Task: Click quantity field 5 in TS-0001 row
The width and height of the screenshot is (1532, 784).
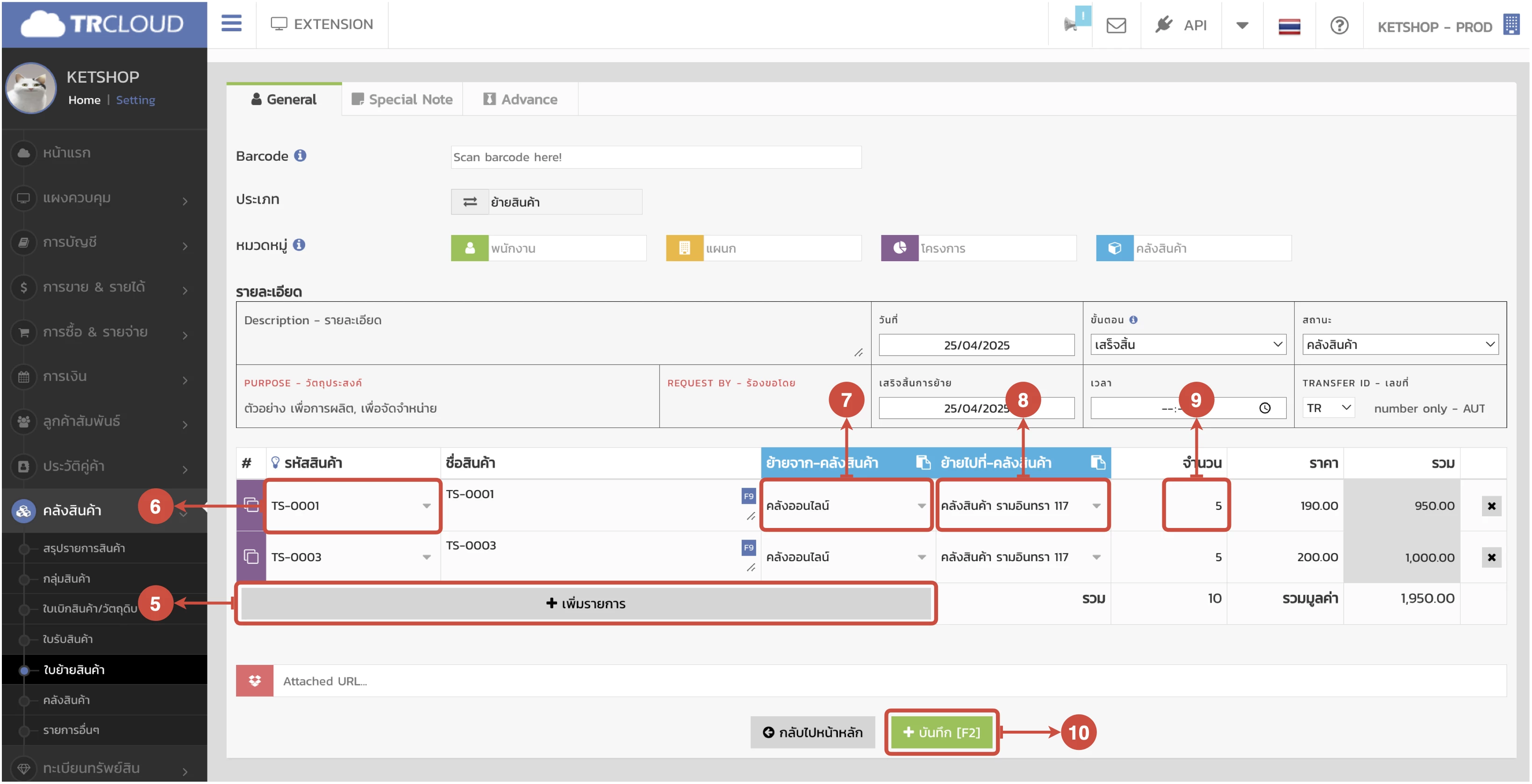Action: point(1196,506)
